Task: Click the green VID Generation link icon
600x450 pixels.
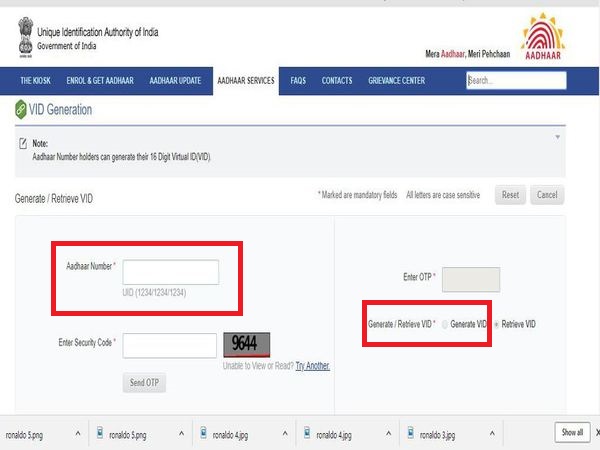Action: coord(20,110)
